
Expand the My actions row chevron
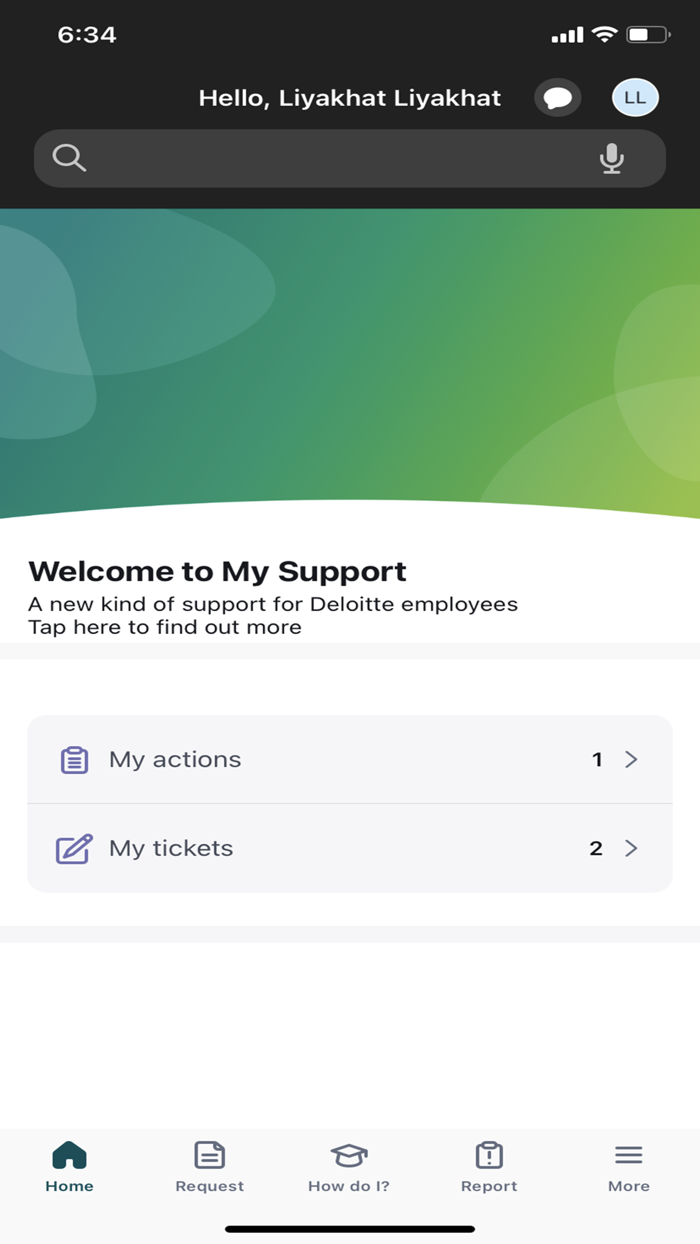tap(631, 759)
